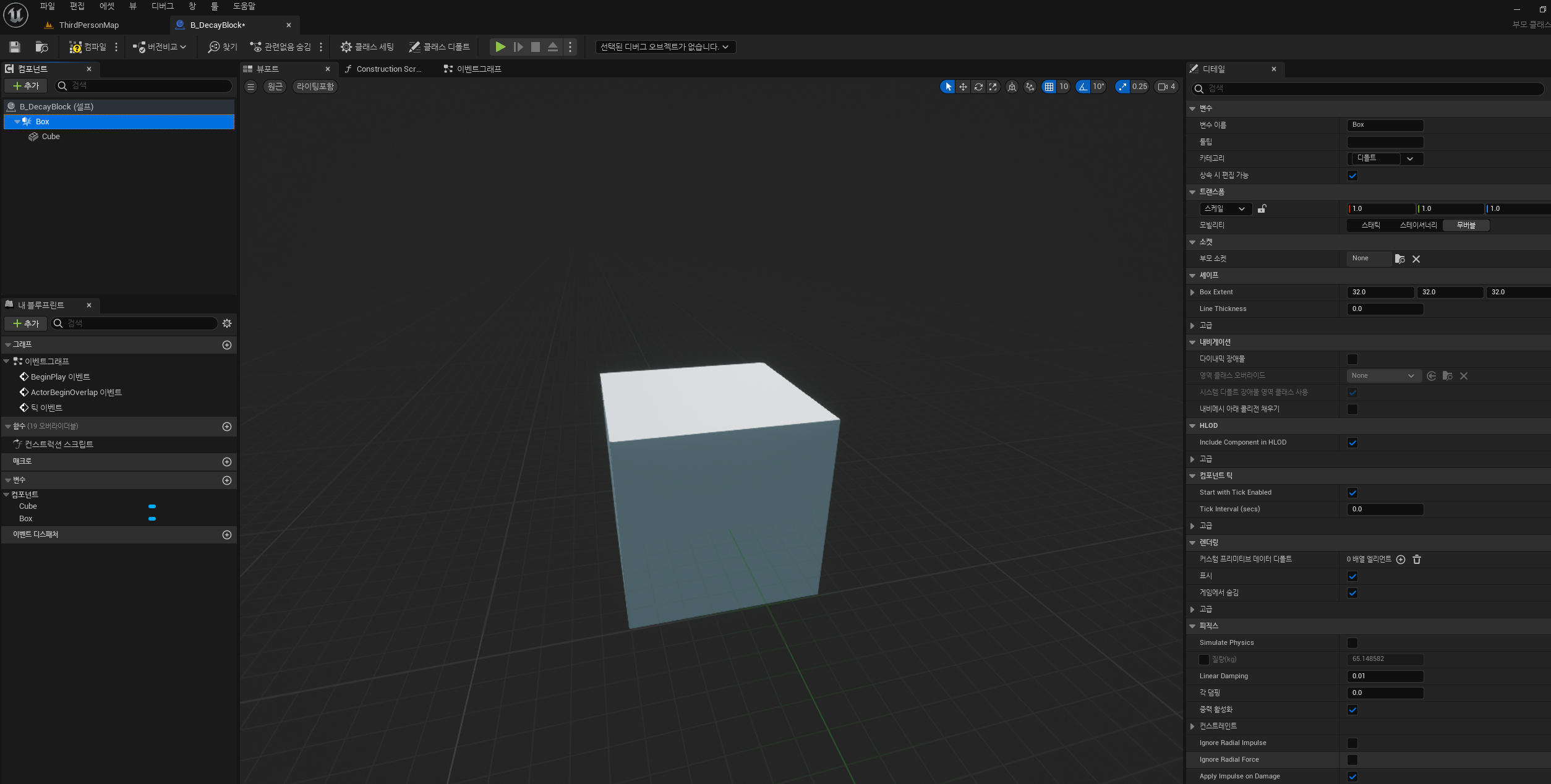This screenshot has width=1551, height=784.
Task: Add a new macro with the 매크로 plus icon
Action: click(x=227, y=462)
